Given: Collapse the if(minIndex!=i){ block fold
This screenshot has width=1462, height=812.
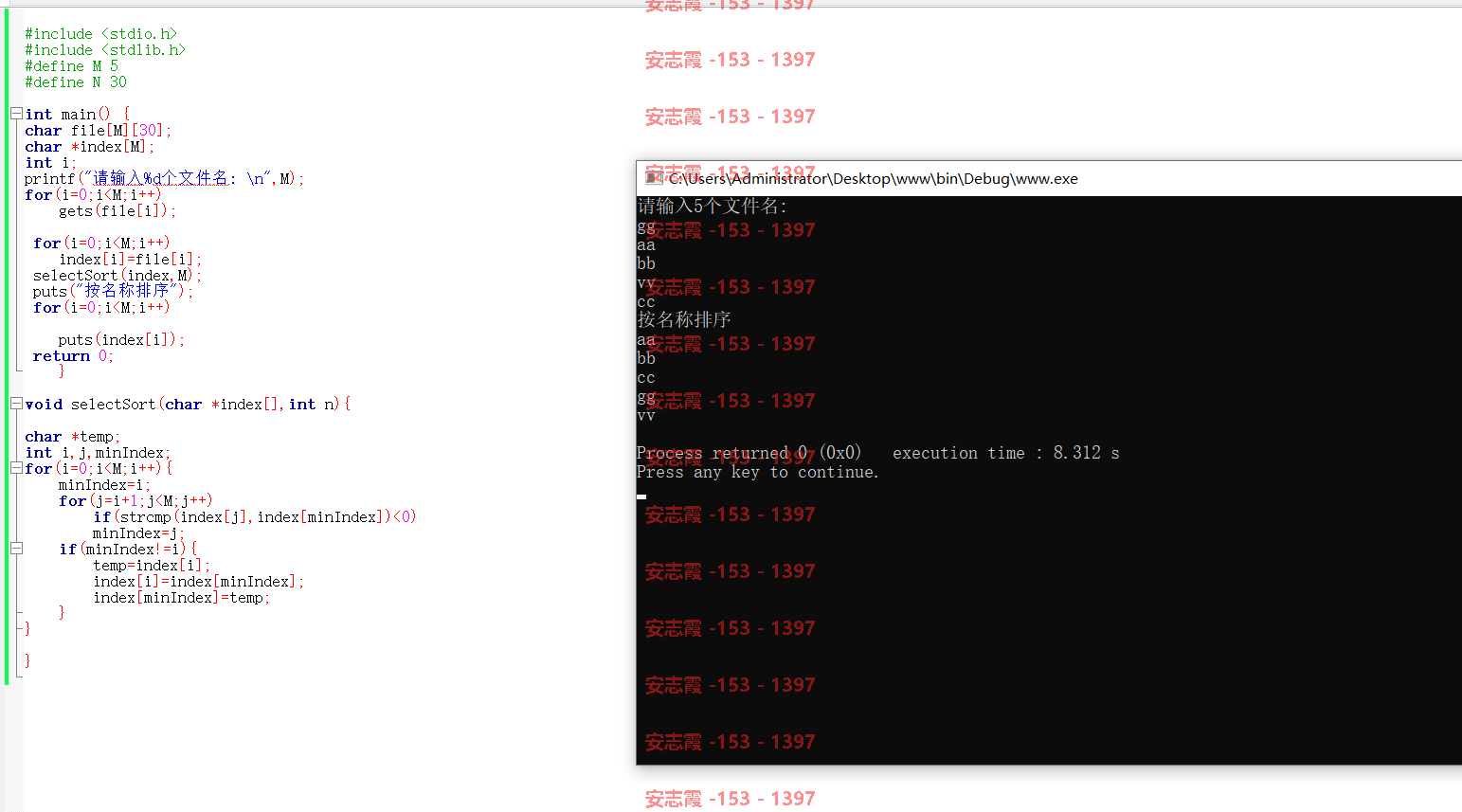Looking at the screenshot, I should tap(16, 549).
